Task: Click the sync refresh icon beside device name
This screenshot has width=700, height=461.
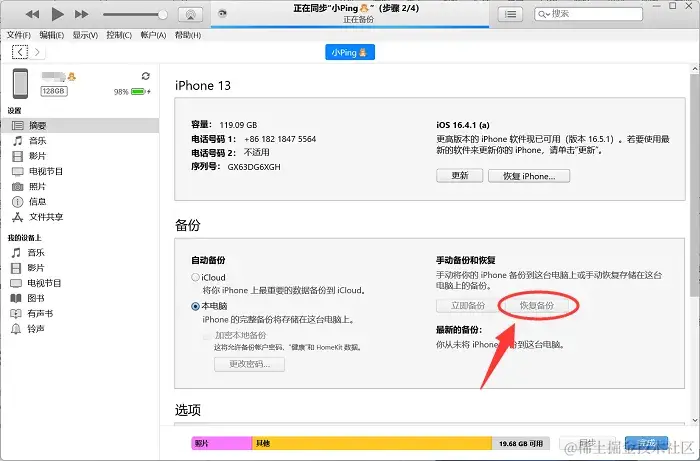Action: [146, 76]
